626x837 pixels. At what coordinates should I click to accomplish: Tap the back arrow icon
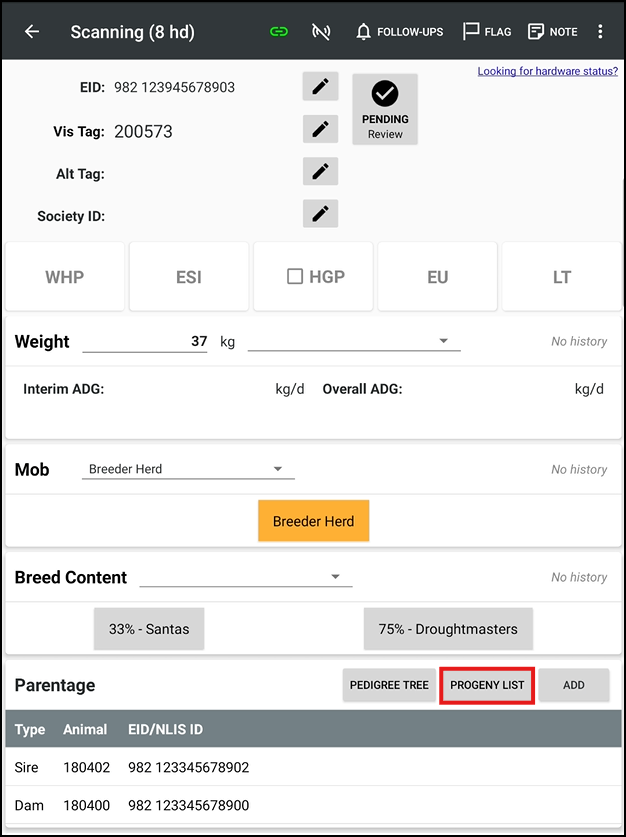coord(32,32)
